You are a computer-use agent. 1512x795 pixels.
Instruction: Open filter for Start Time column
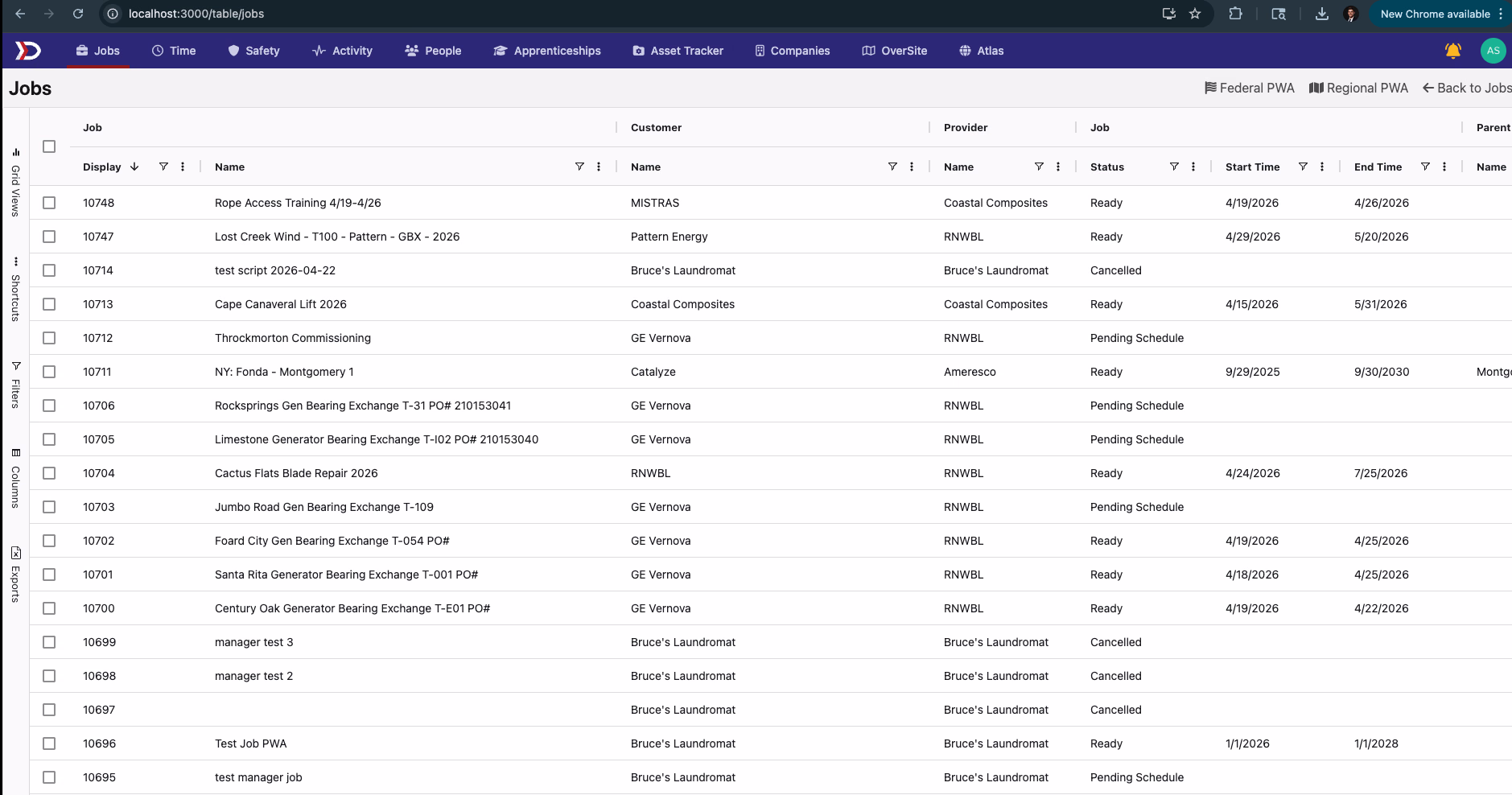(1303, 167)
